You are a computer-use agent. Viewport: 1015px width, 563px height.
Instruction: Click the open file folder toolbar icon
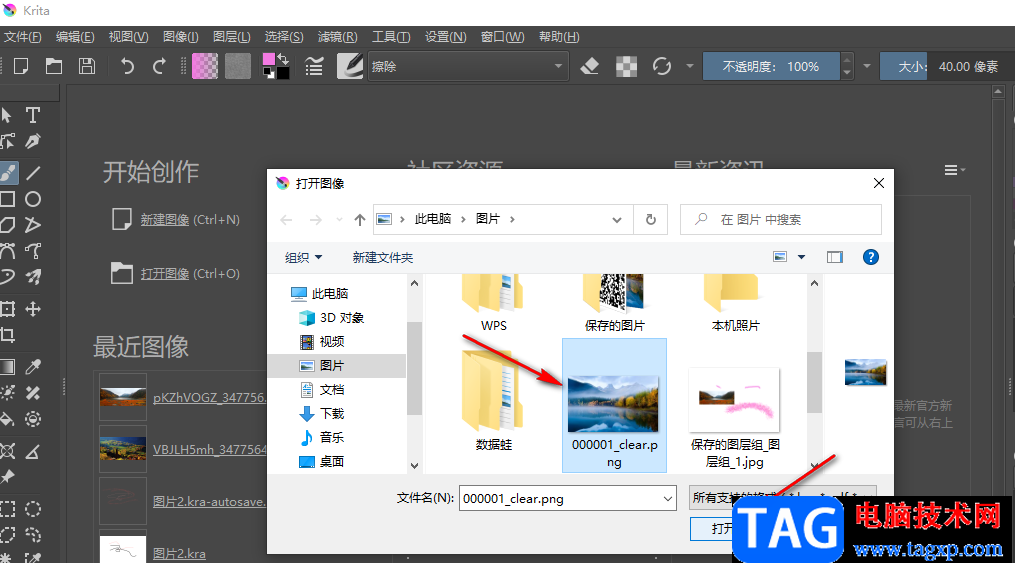54,66
